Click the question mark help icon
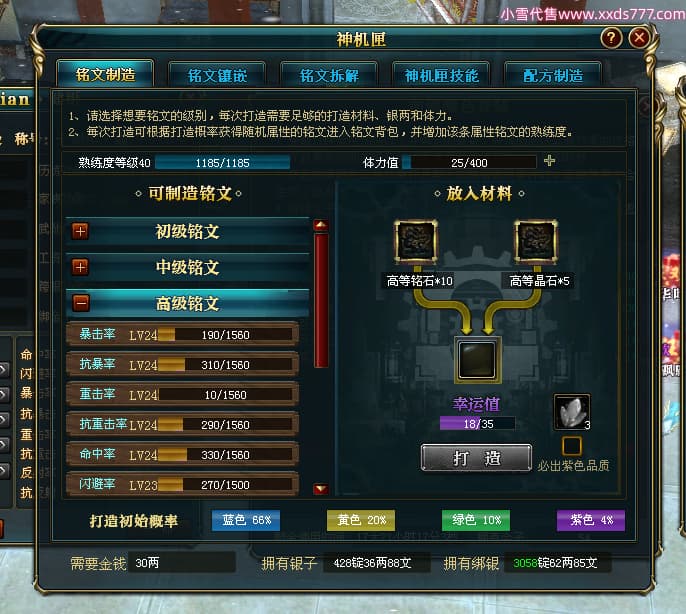Viewport: 686px width, 614px height. pyautogui.click(x=611, y=39)
